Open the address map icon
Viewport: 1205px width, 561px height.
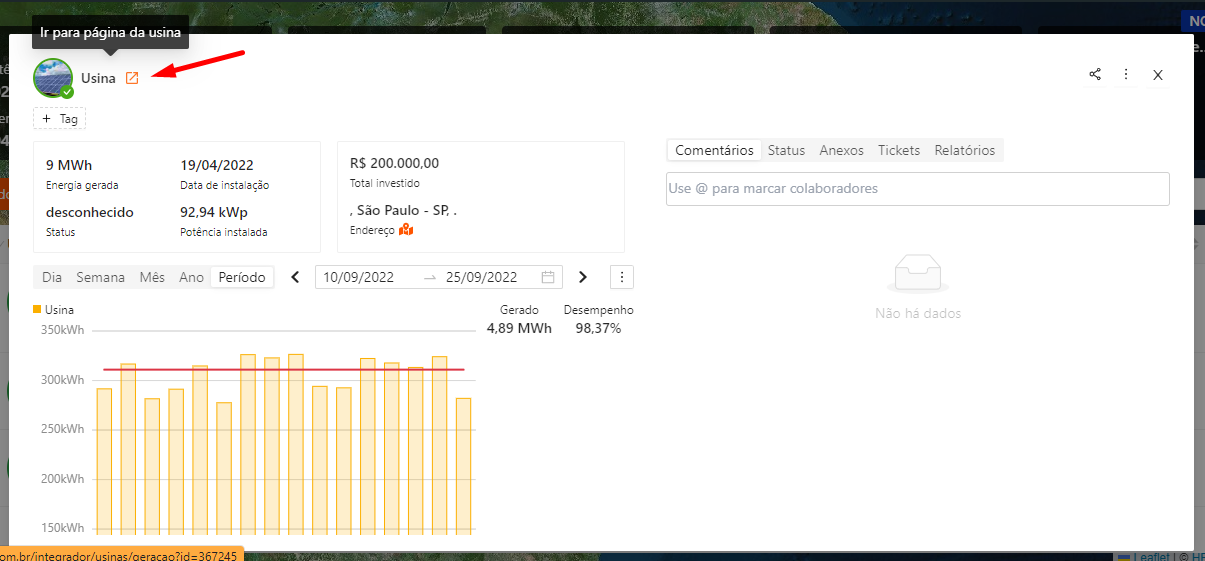(x=406, y=230)
